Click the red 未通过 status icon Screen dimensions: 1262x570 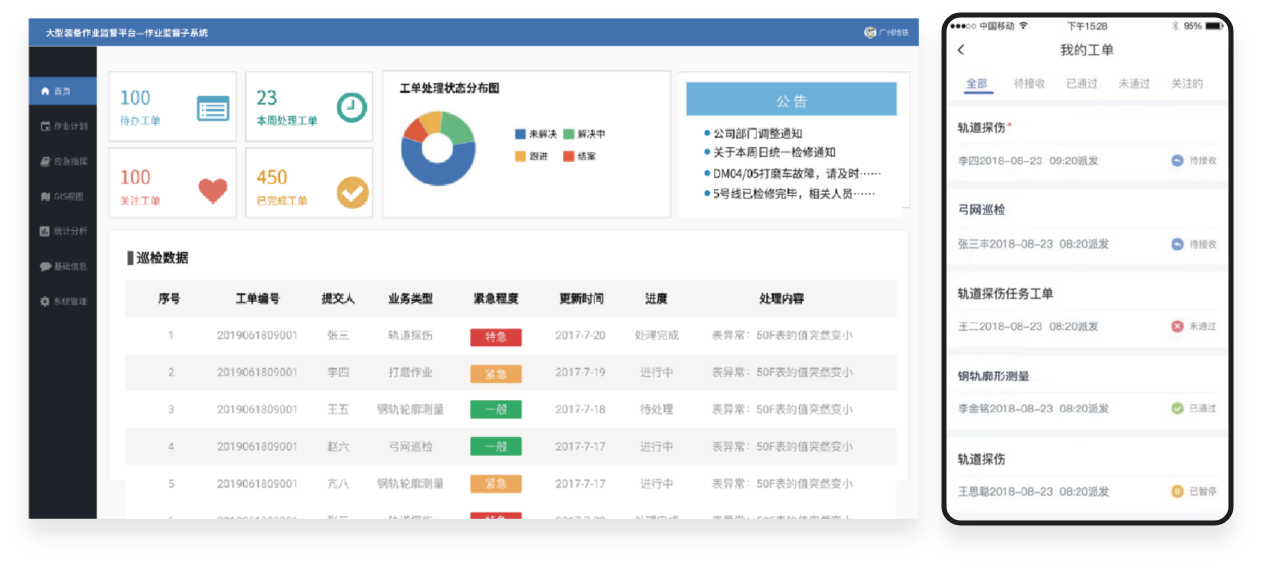(1177, 326)
